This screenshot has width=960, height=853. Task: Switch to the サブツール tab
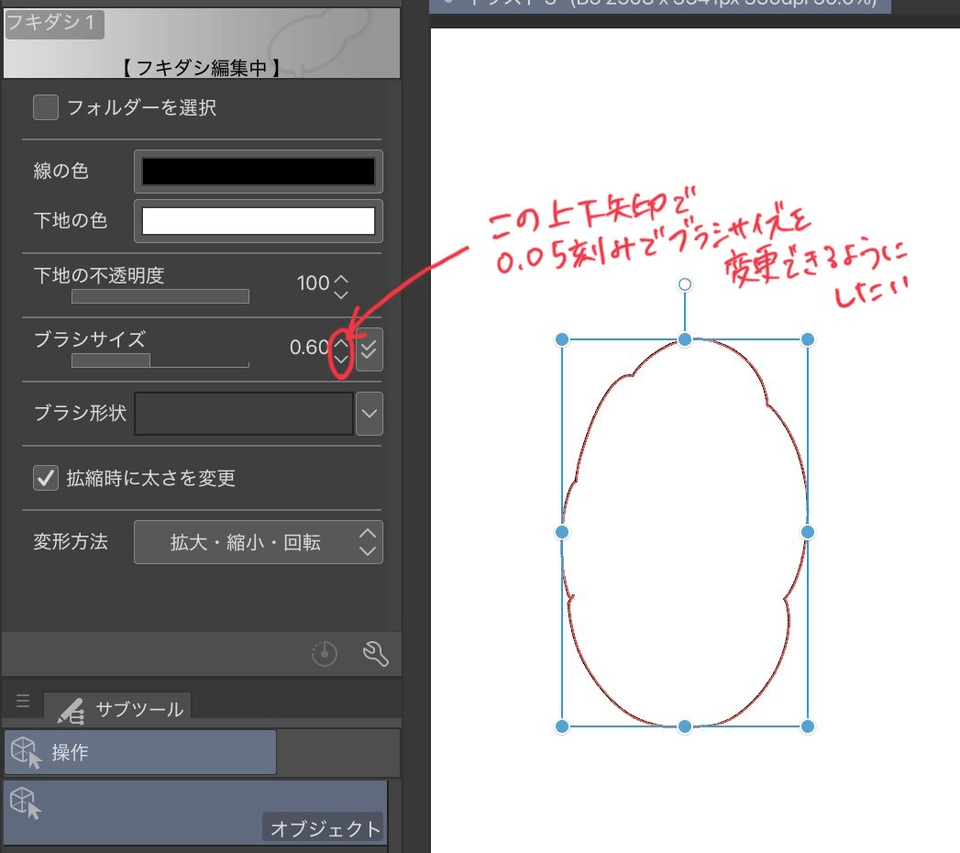(118, 707)
